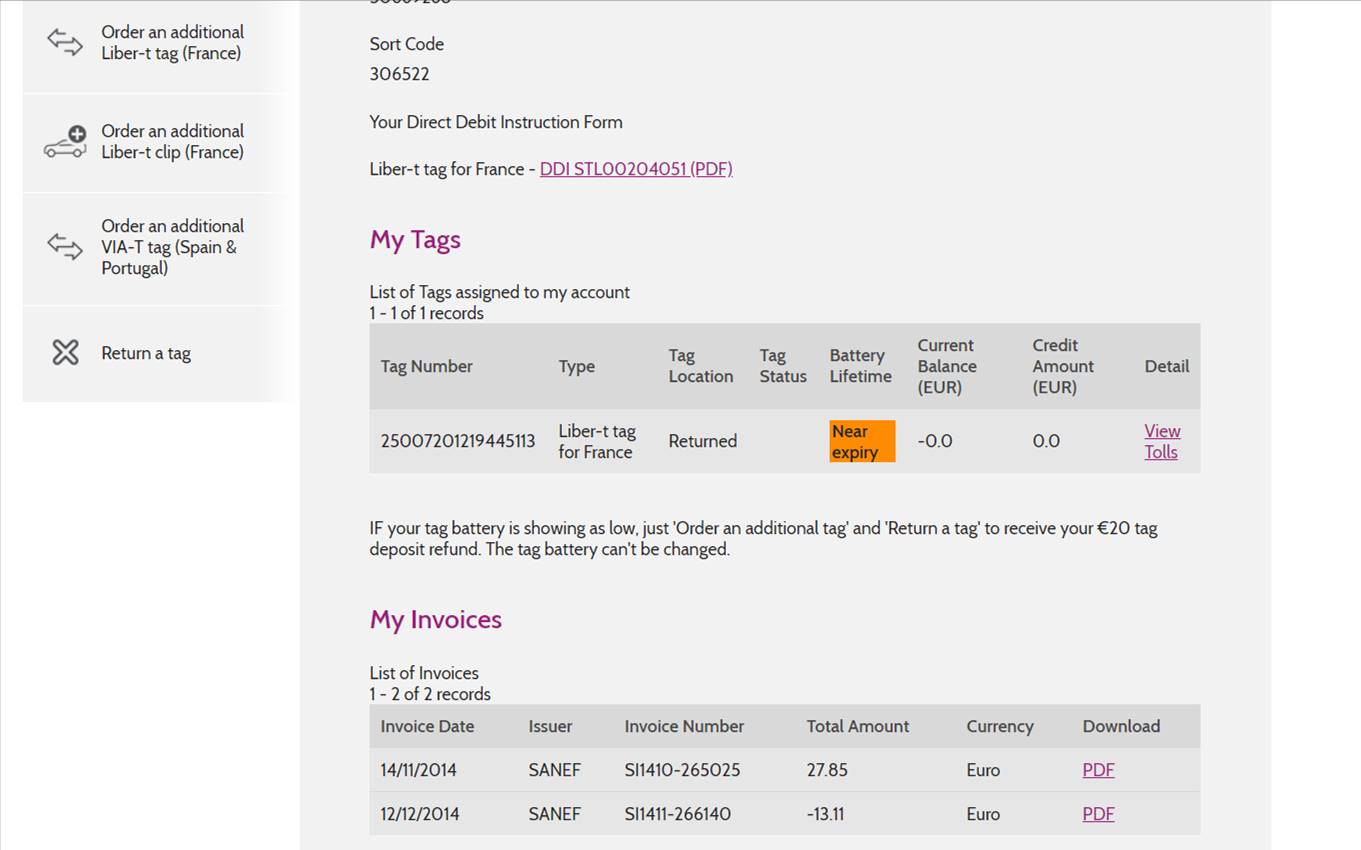Click the Liber-t tag for France type cell
Screen dimensions: 1361x850
coord(597,441)
